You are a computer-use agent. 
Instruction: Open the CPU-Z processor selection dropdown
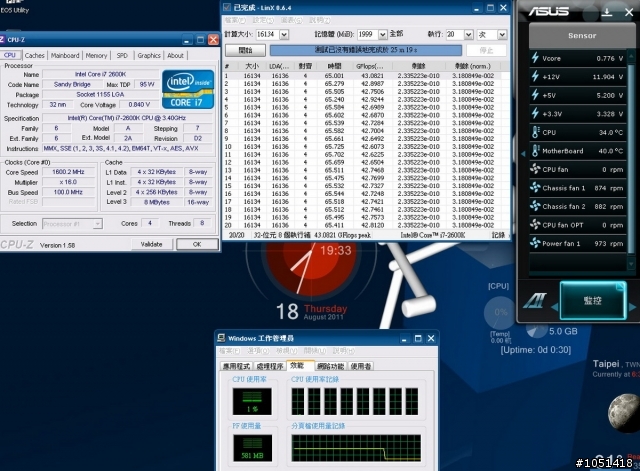[97, 224]
